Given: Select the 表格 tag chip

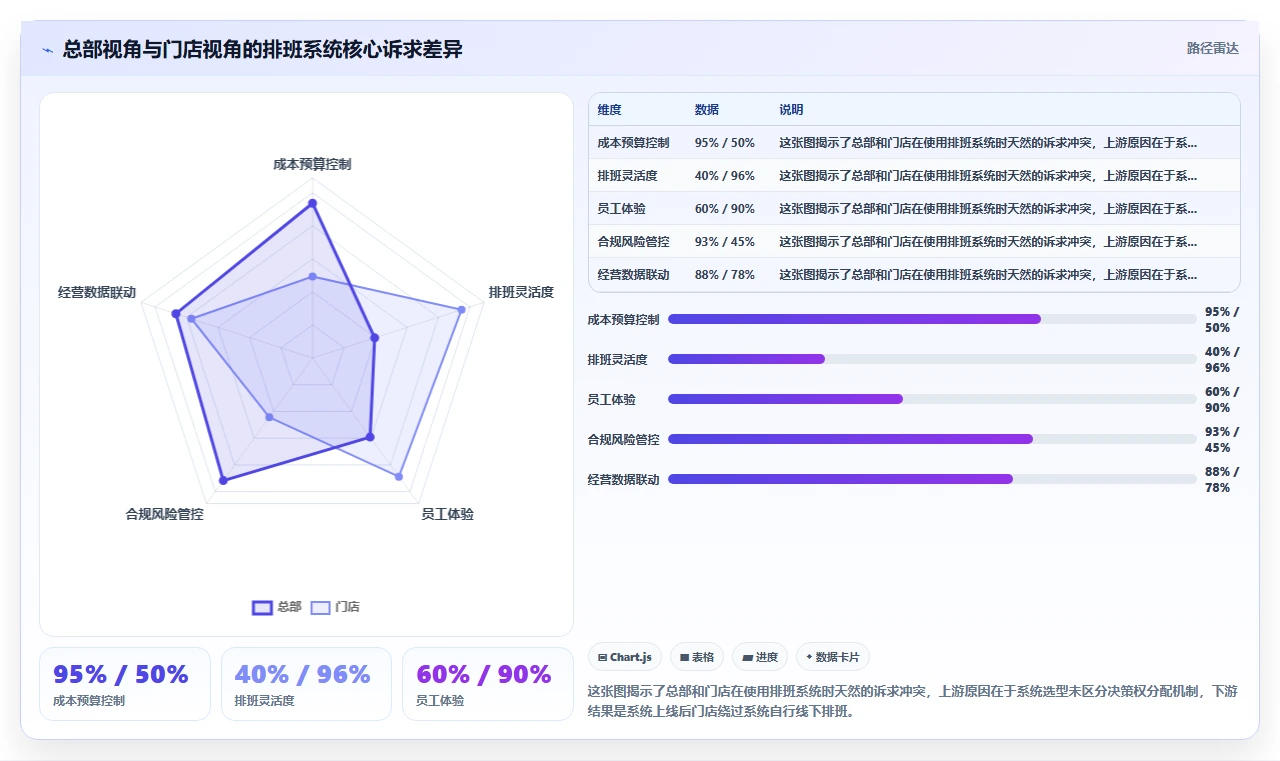Looking at the screenshot, I should (x=697, y=657).
